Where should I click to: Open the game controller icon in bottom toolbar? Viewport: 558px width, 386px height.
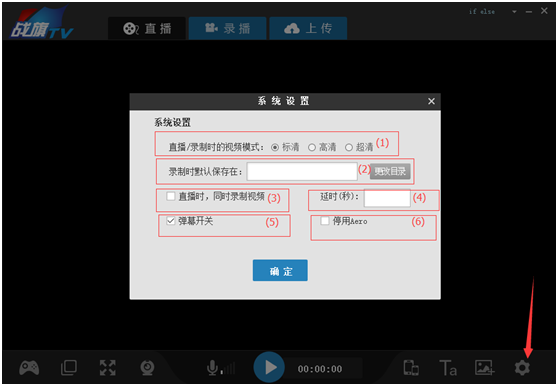(29, 368)
